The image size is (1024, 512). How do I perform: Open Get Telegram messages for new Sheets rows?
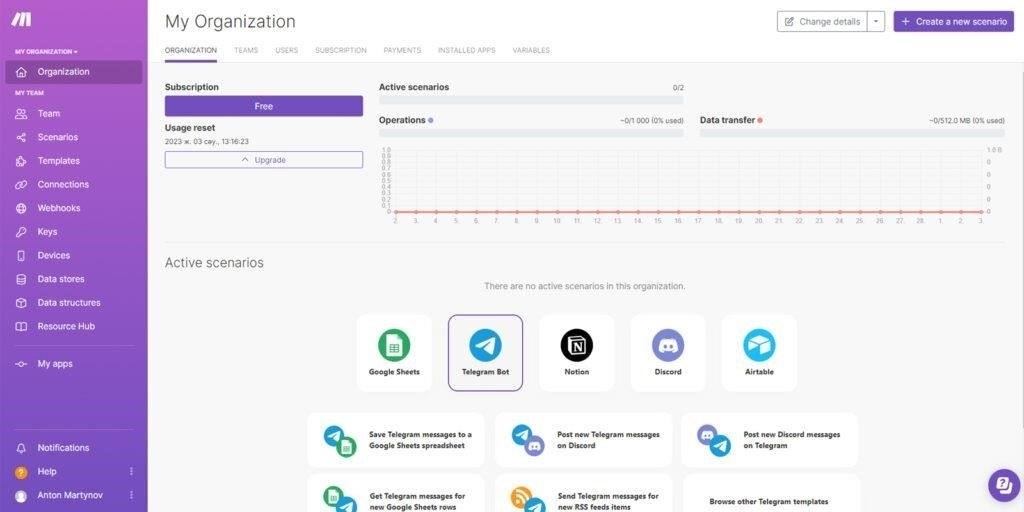(x=396, y=494)
